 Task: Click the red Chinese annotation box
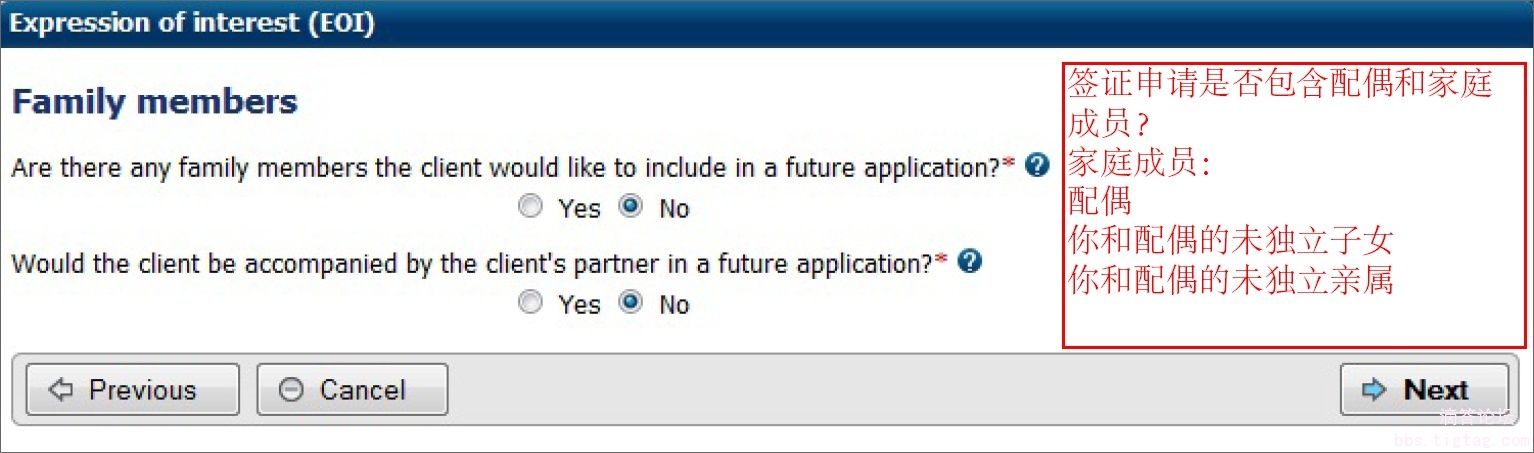1294,206
